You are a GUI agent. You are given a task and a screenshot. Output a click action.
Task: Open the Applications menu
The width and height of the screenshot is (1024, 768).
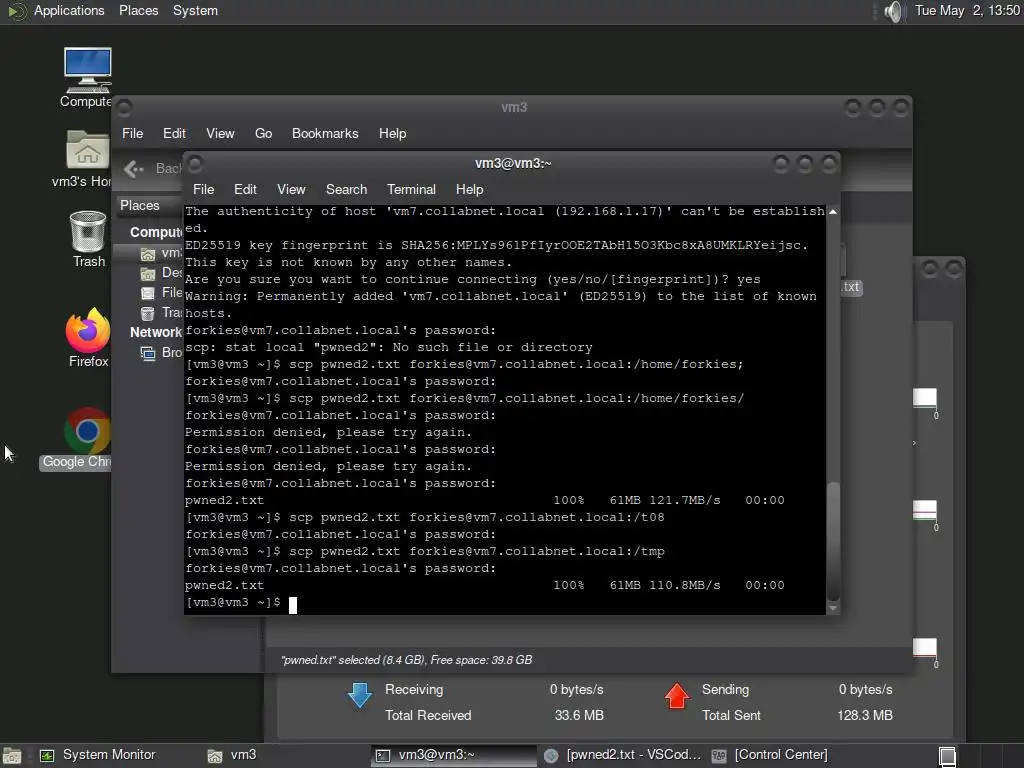[x=69, y=10]
